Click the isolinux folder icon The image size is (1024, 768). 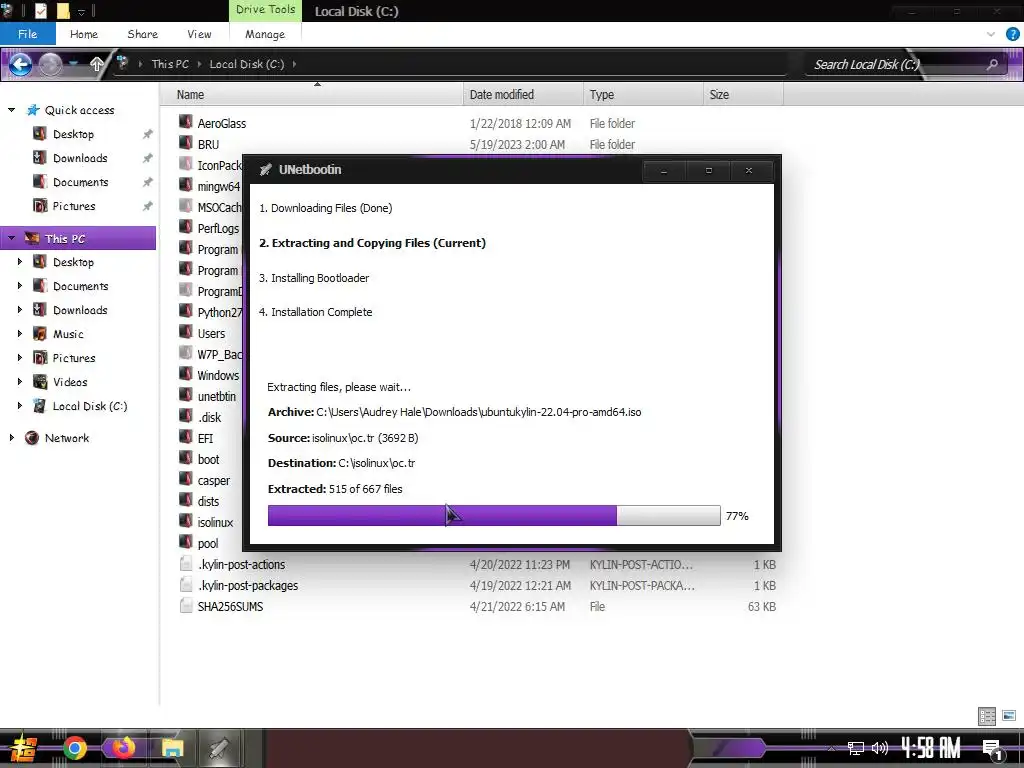point(186,521)
